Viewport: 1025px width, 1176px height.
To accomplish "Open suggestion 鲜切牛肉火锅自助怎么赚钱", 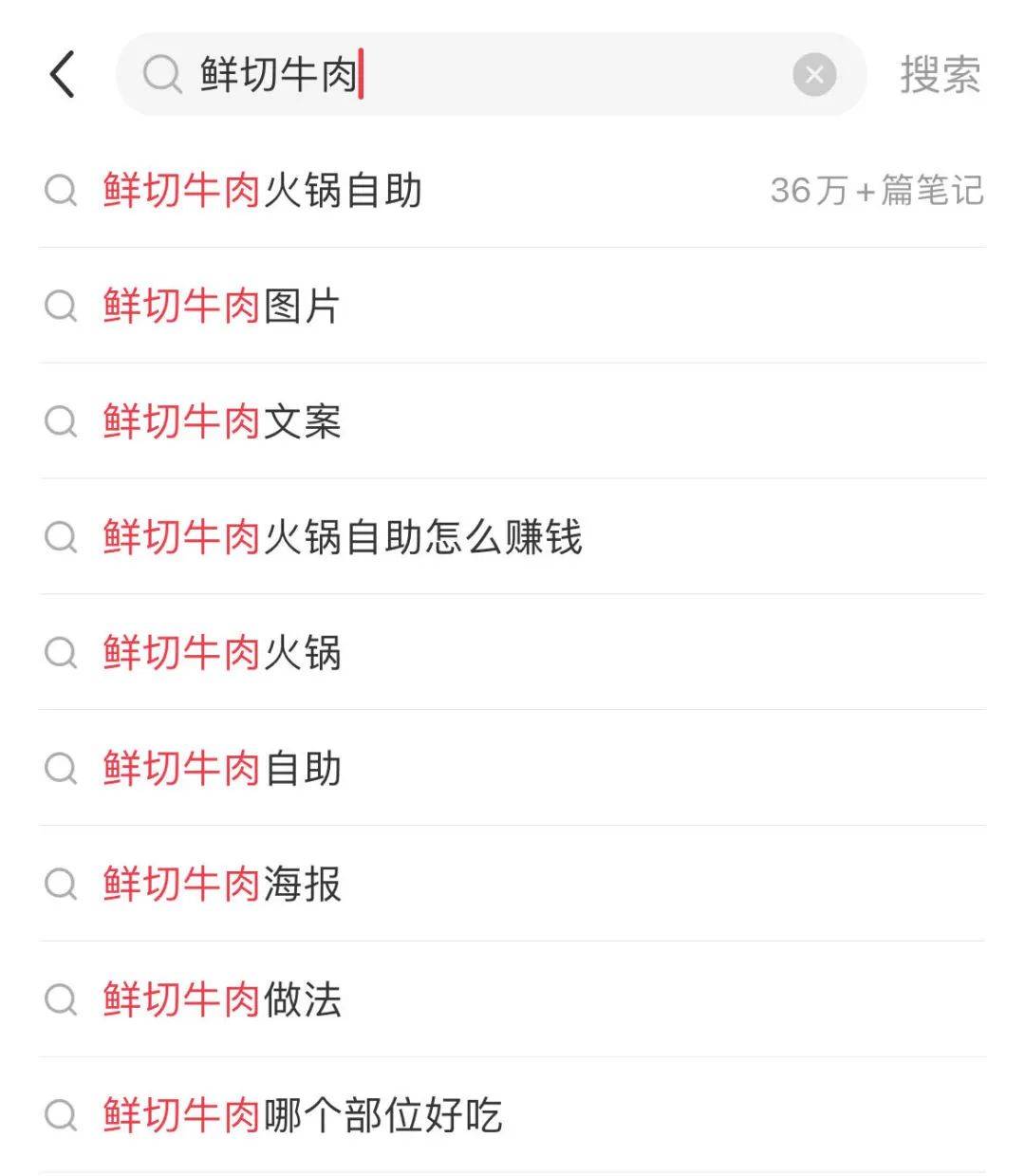I will [342, 537].
